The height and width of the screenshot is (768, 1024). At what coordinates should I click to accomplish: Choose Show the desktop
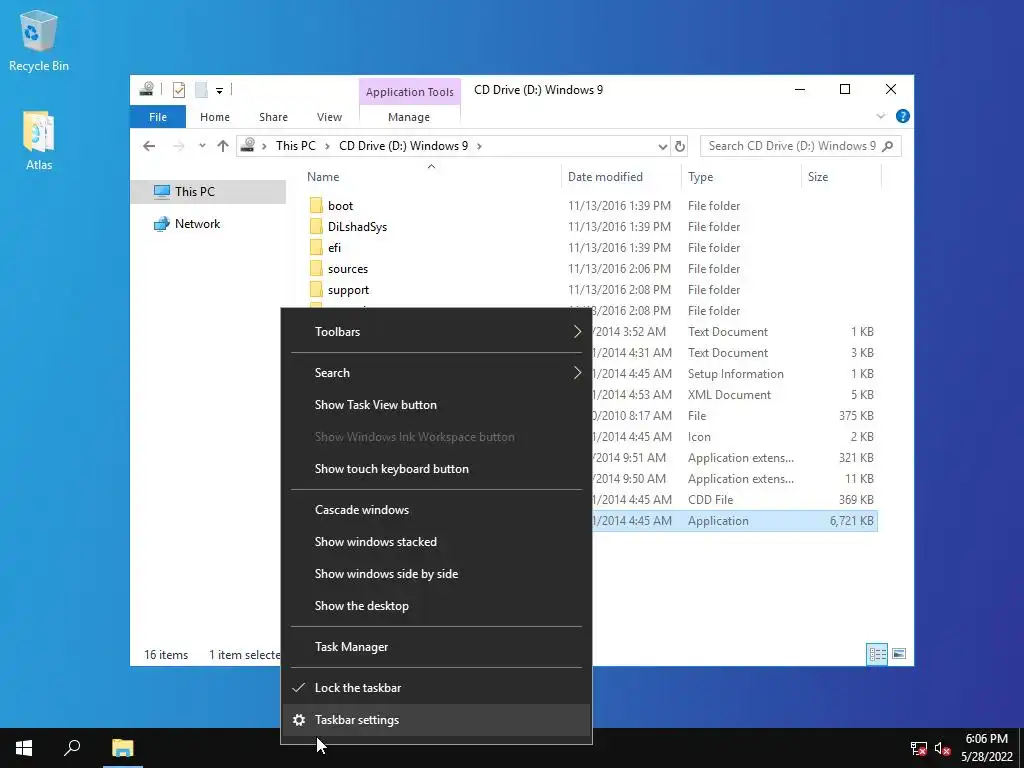pyautogui.click(x=436, y=606)
